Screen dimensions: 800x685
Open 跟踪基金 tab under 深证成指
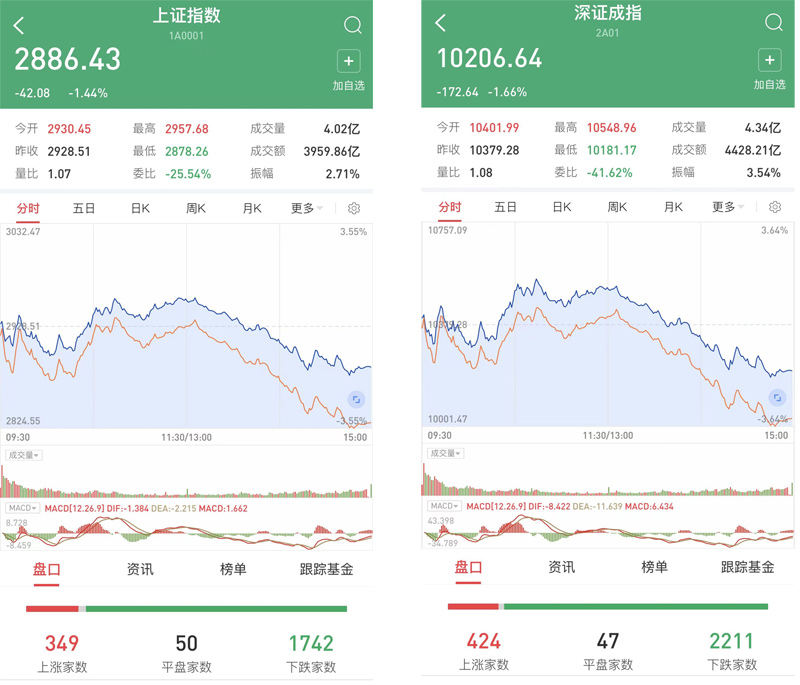click(x=748, y=567)
